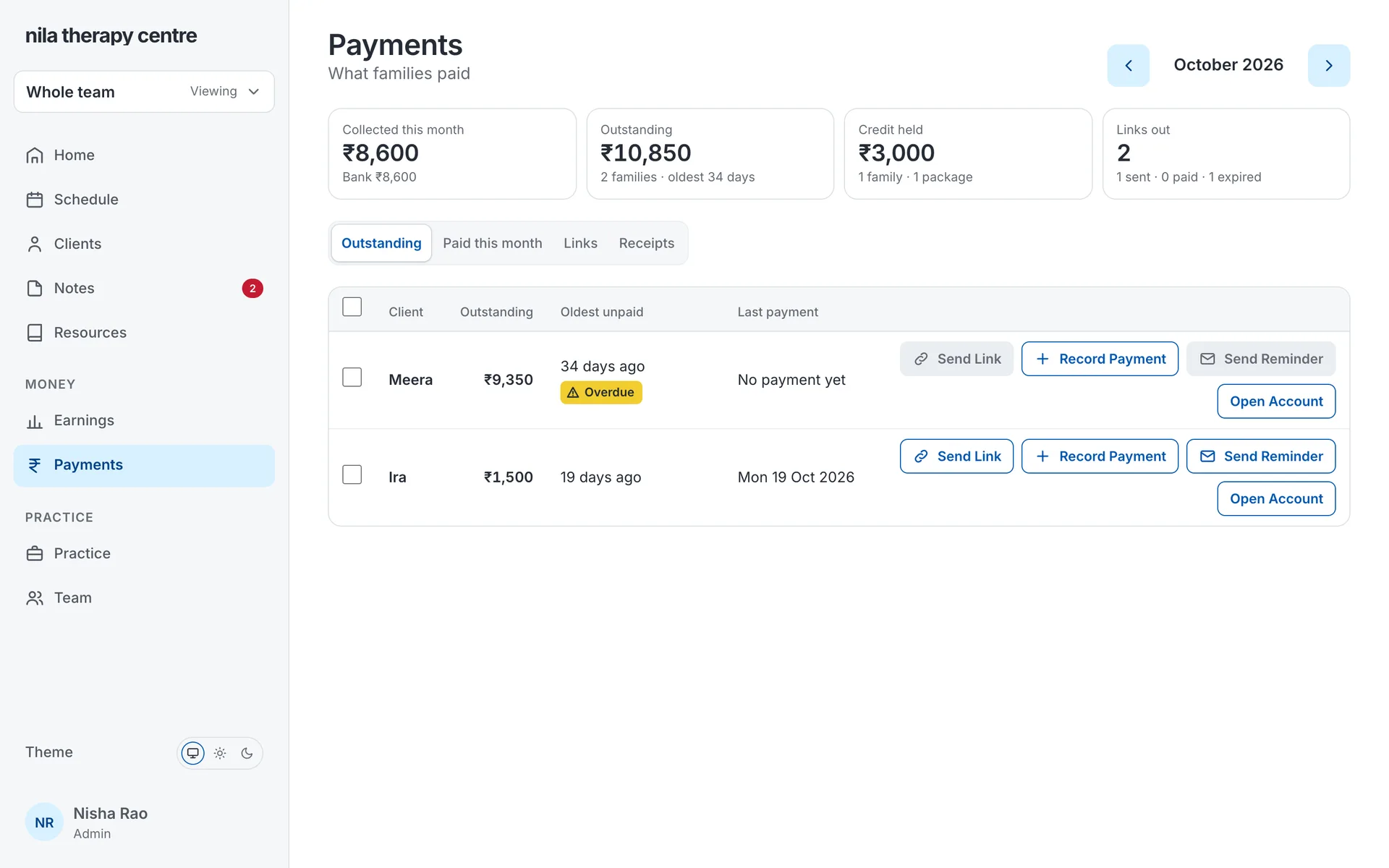Image resolution: width=1389 pixels, height=868 pixels.
Task: Click the Notes document icon
Action: [35, 289]
